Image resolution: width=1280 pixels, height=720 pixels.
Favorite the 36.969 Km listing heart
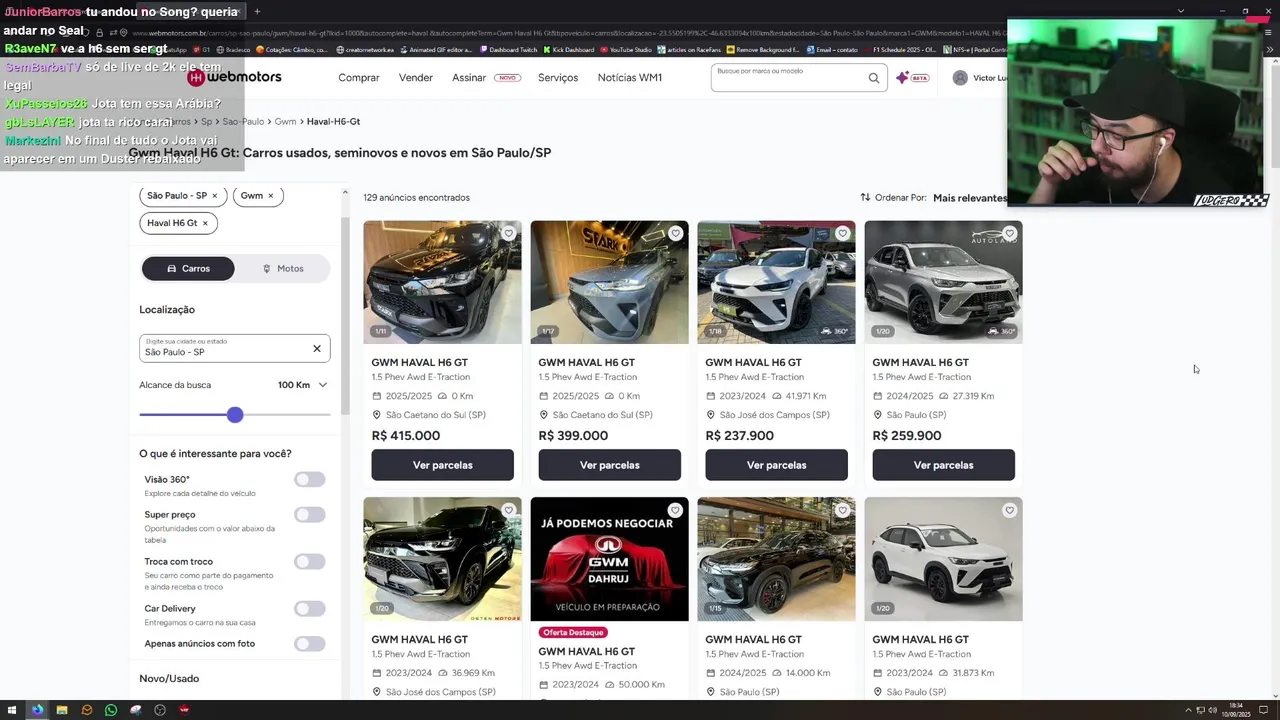508,511
